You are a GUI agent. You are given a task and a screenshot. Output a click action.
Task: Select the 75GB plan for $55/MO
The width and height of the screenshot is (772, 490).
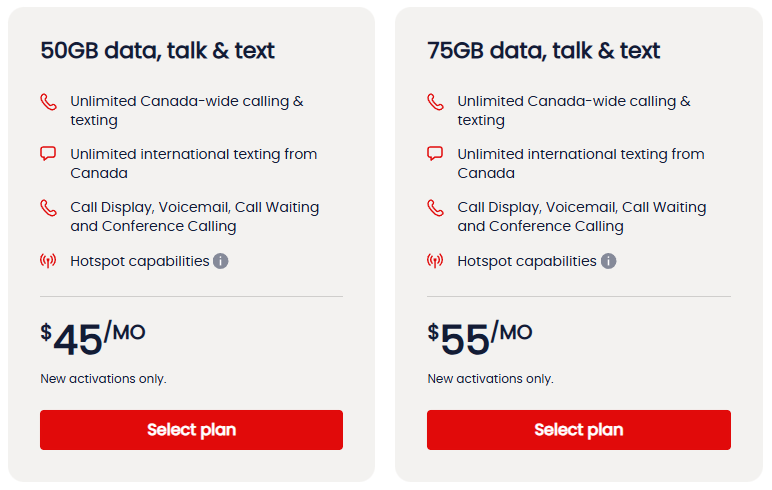click(578, 430)
